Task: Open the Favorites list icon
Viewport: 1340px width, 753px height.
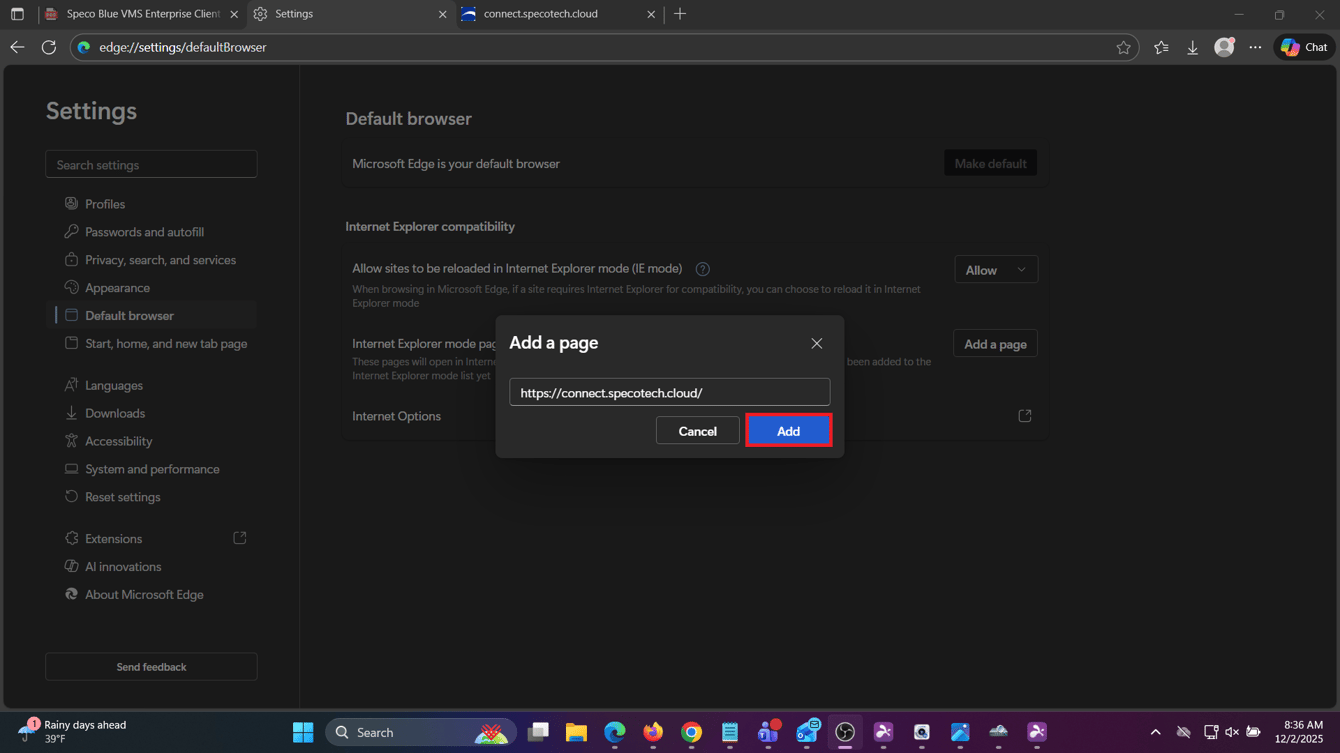Action: click(x=1161, y=47)
